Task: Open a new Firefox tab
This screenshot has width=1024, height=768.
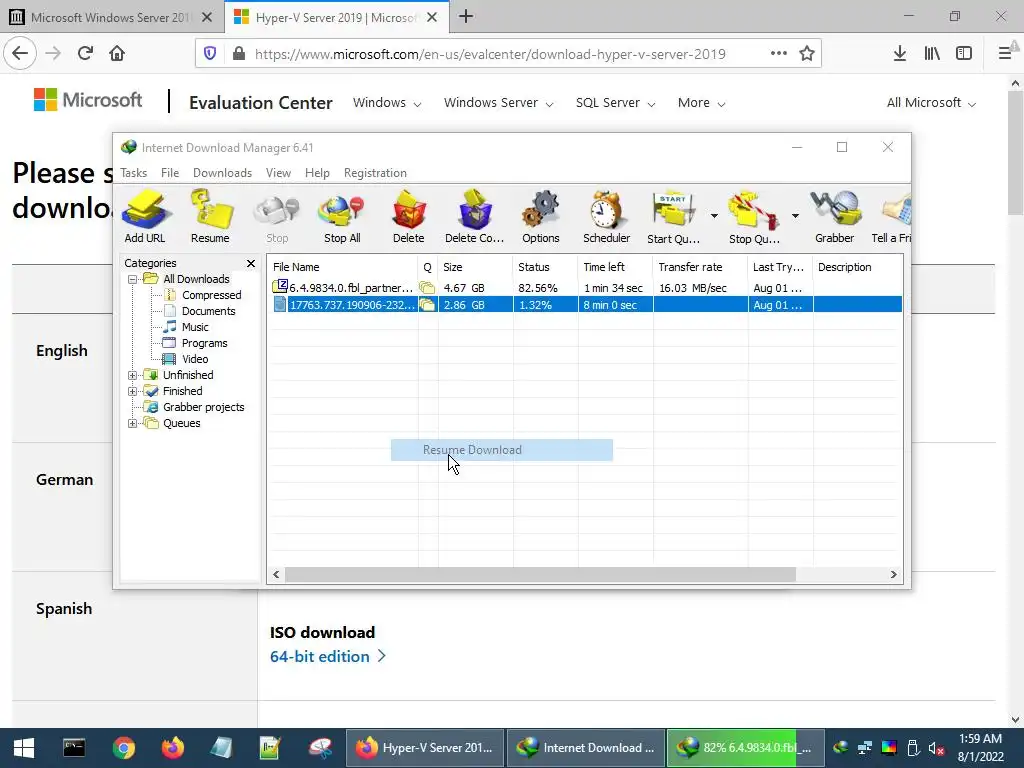Action: (466, 17)
